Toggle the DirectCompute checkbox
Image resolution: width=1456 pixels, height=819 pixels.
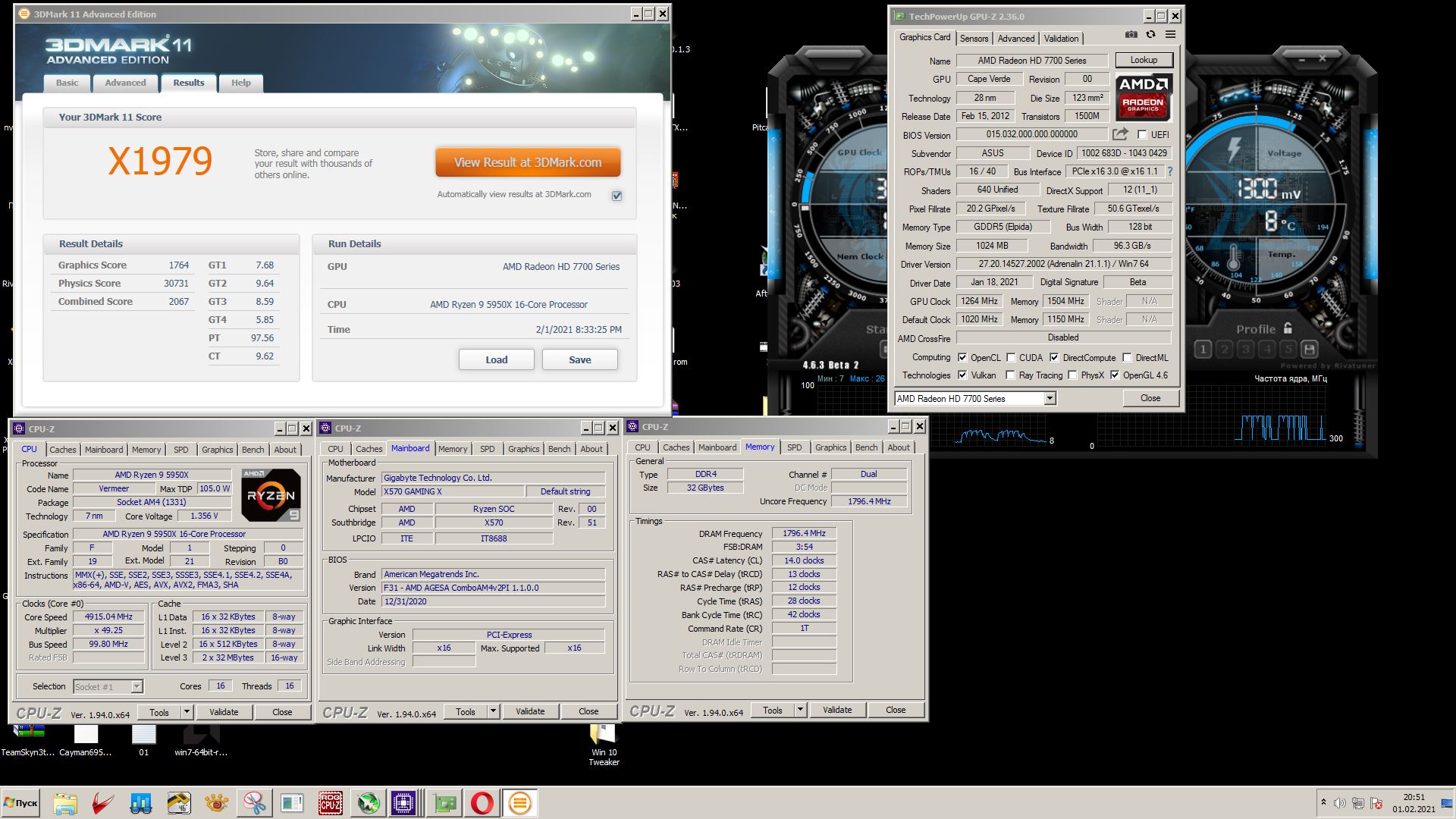(x=1054, y=358)
